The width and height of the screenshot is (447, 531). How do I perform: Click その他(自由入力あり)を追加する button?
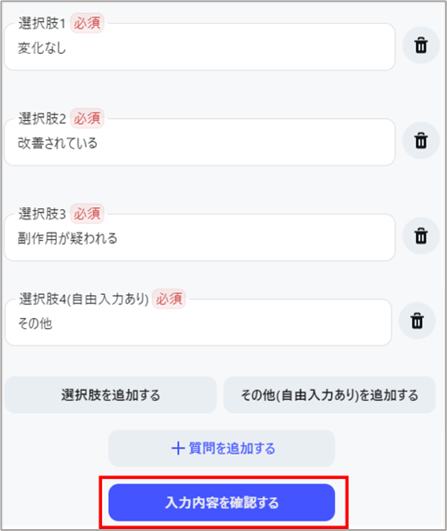pyautogui.click(x=329, y=395)
